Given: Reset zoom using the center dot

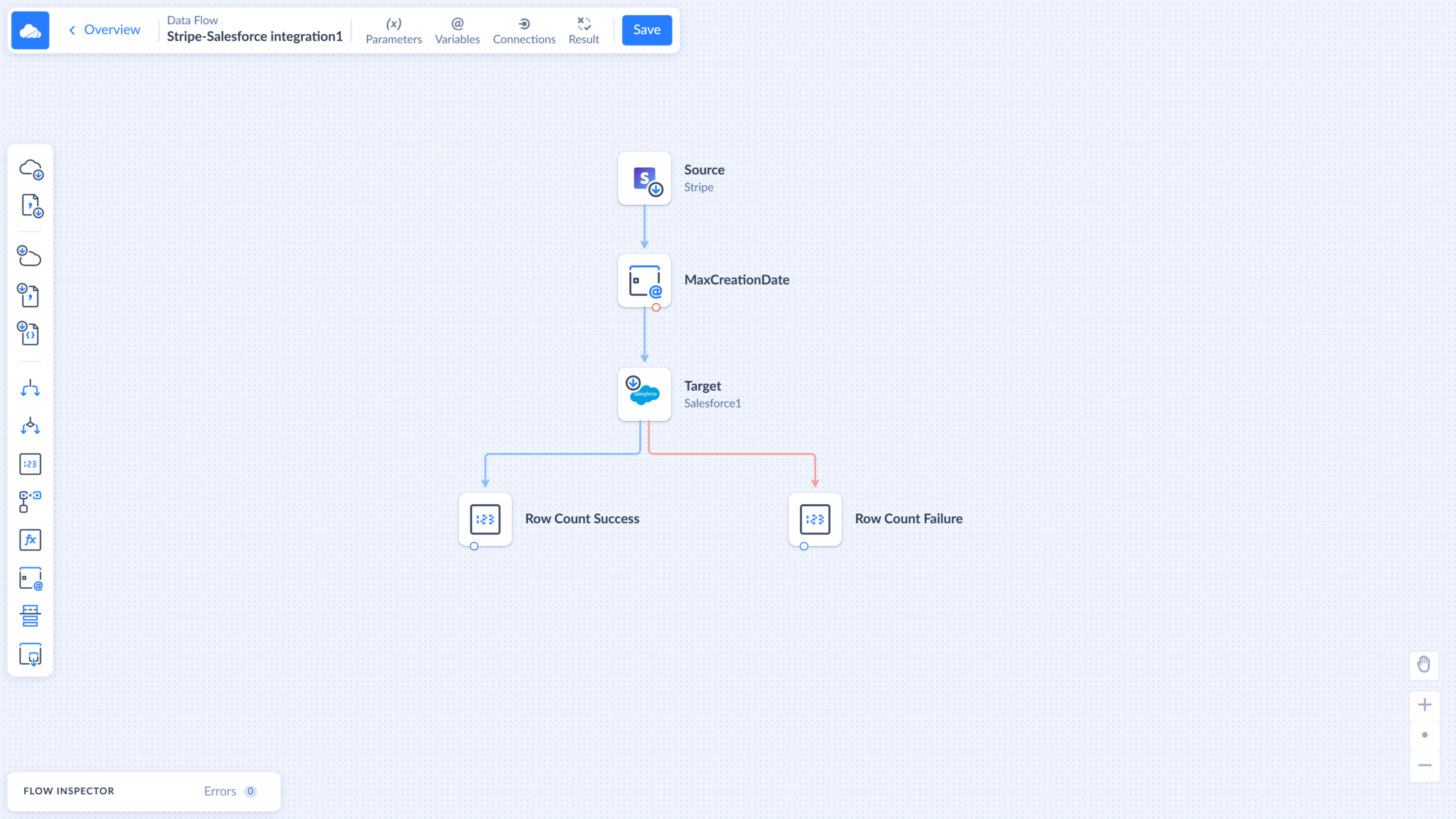Looking at the screenshot, I should (1424, 735).
